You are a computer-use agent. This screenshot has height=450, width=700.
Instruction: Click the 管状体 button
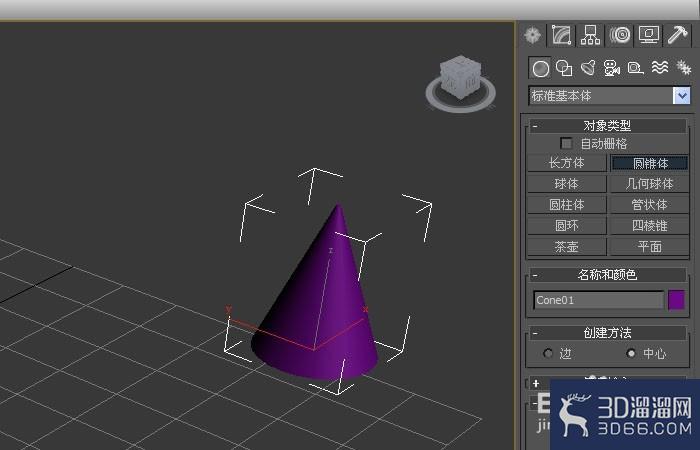click(650, 204)
